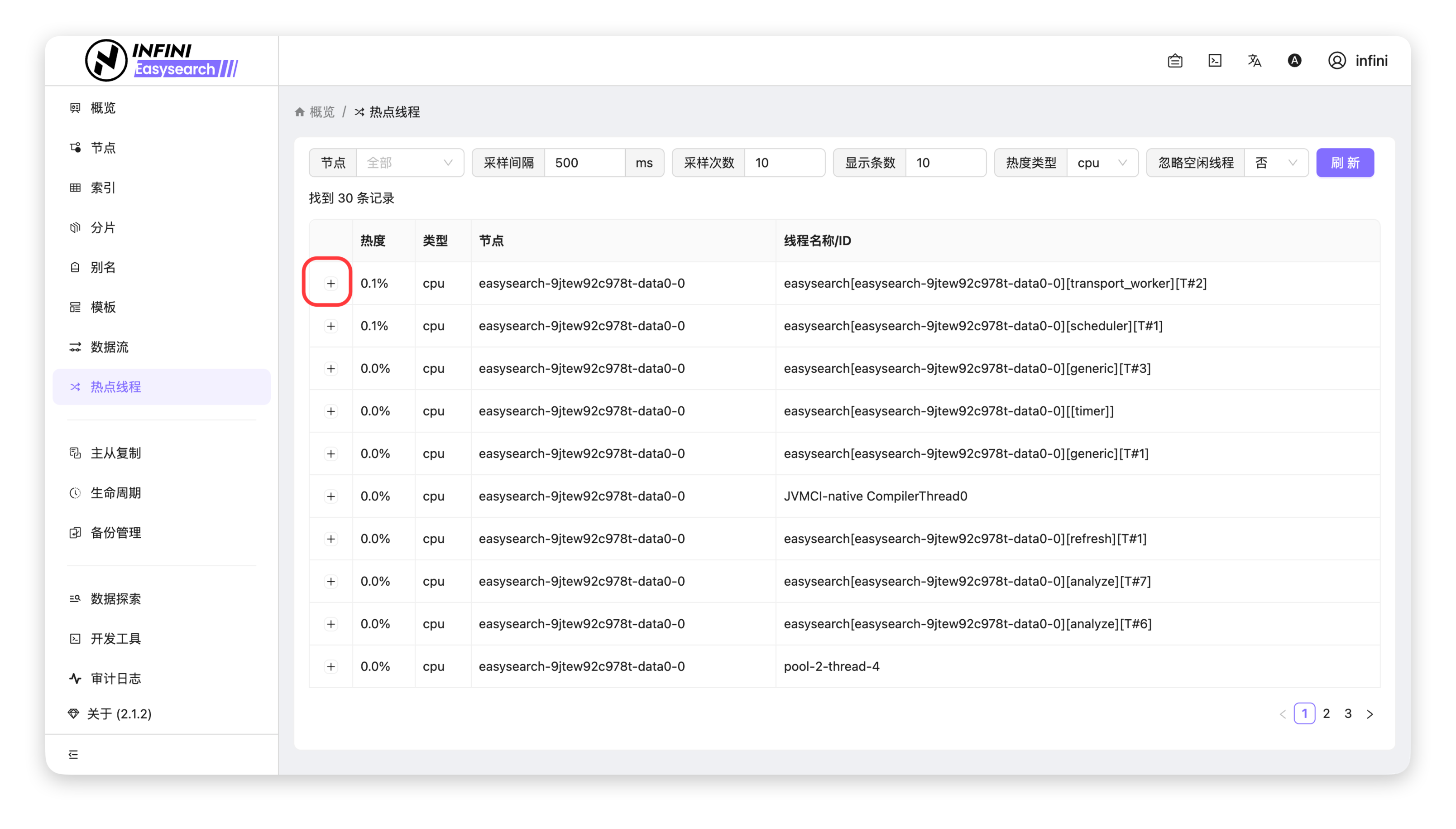Open the terminal console icon in header
The image size is (1456, 829).
[x=1215, y=61]
